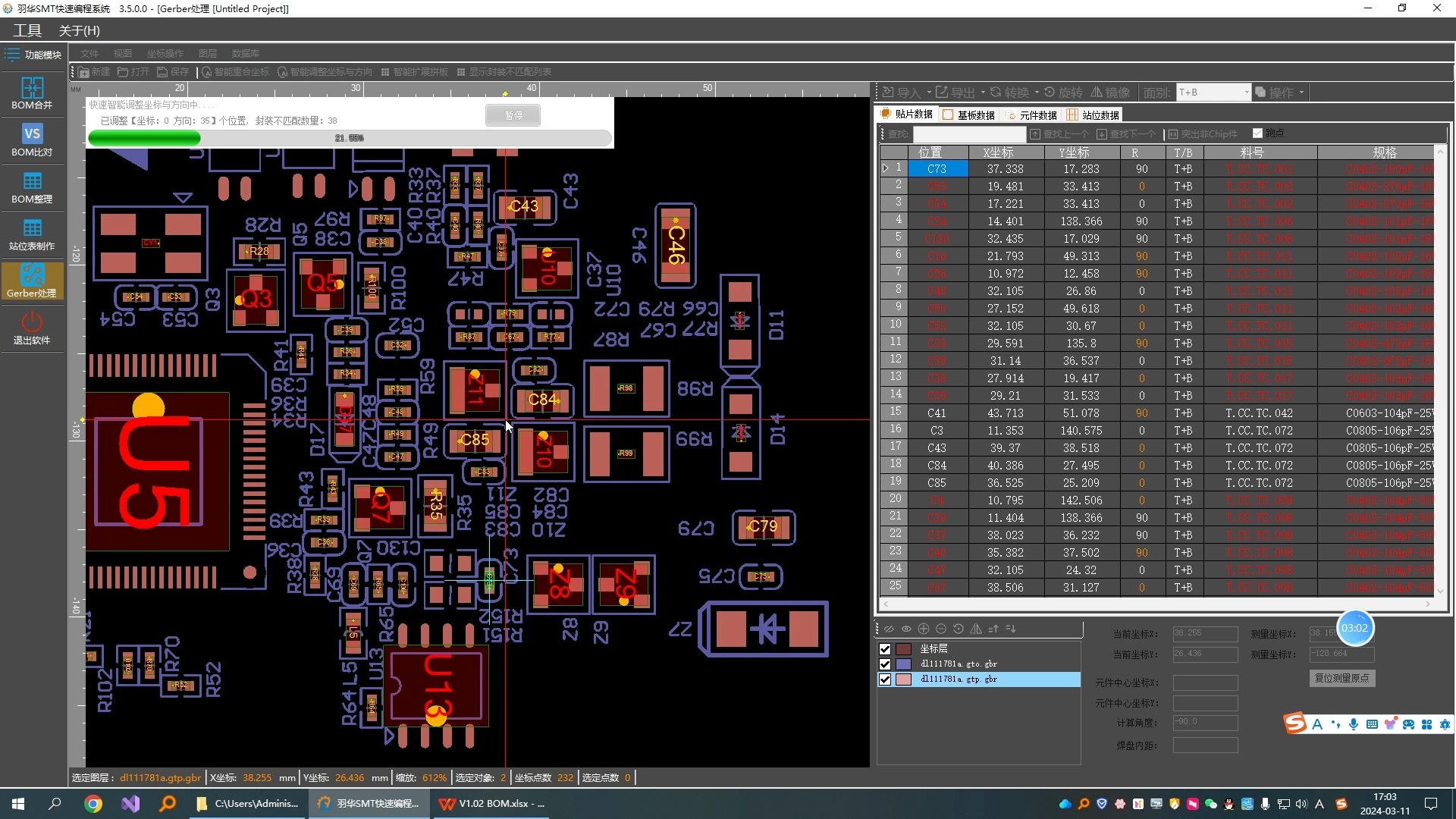This screenshot has height=819, width=1456.
Task: Click the mirror layer icon in layer toolbar
Action: pos(976,629)
